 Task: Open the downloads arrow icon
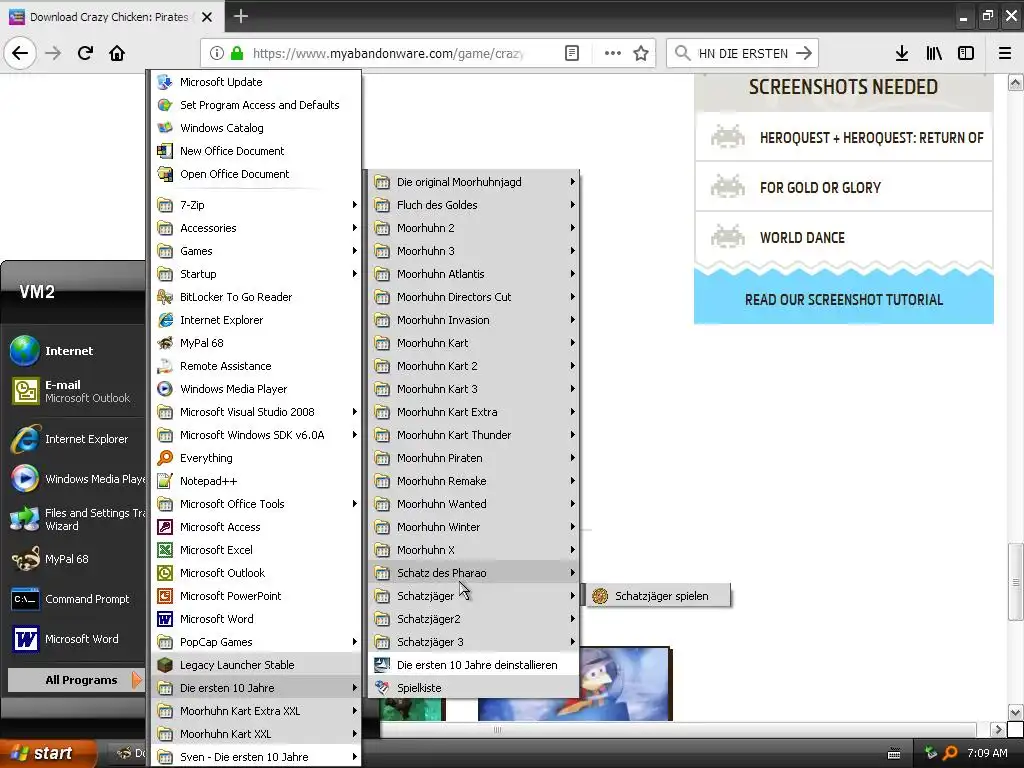(902, 53)
